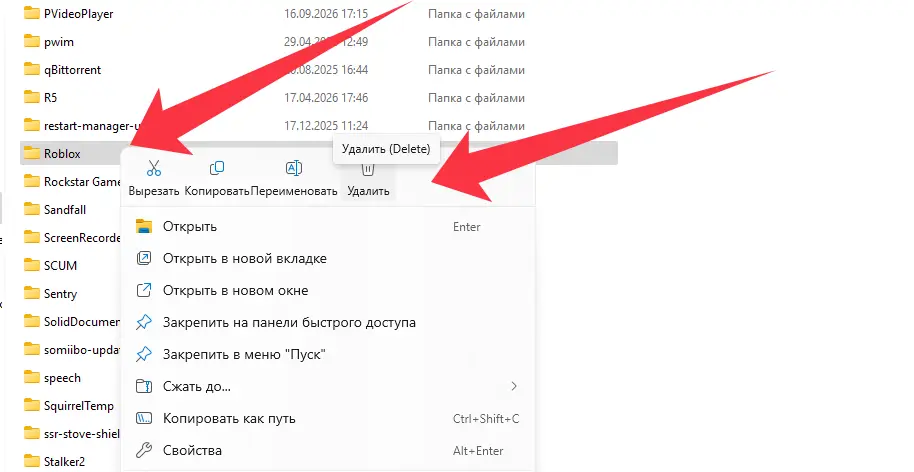Viewport: 914px width, 472px height.
Task: Select the pwim folder name
Action: click(x=59, y=43)
